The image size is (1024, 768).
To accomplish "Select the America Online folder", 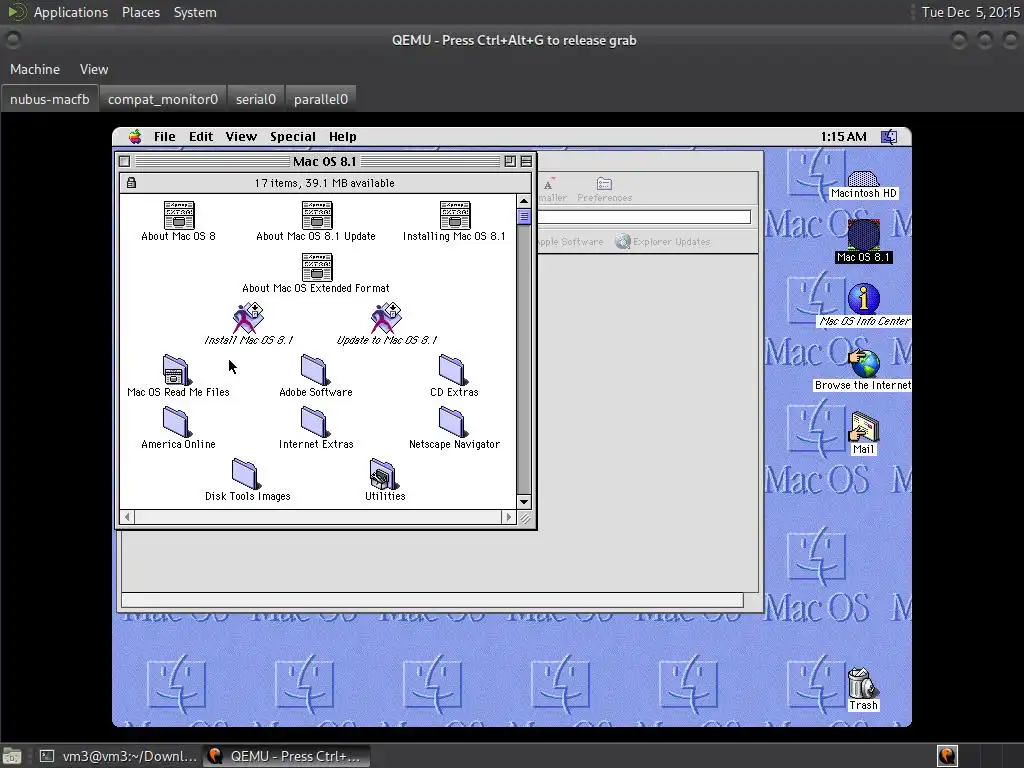I will click(176, 423).
